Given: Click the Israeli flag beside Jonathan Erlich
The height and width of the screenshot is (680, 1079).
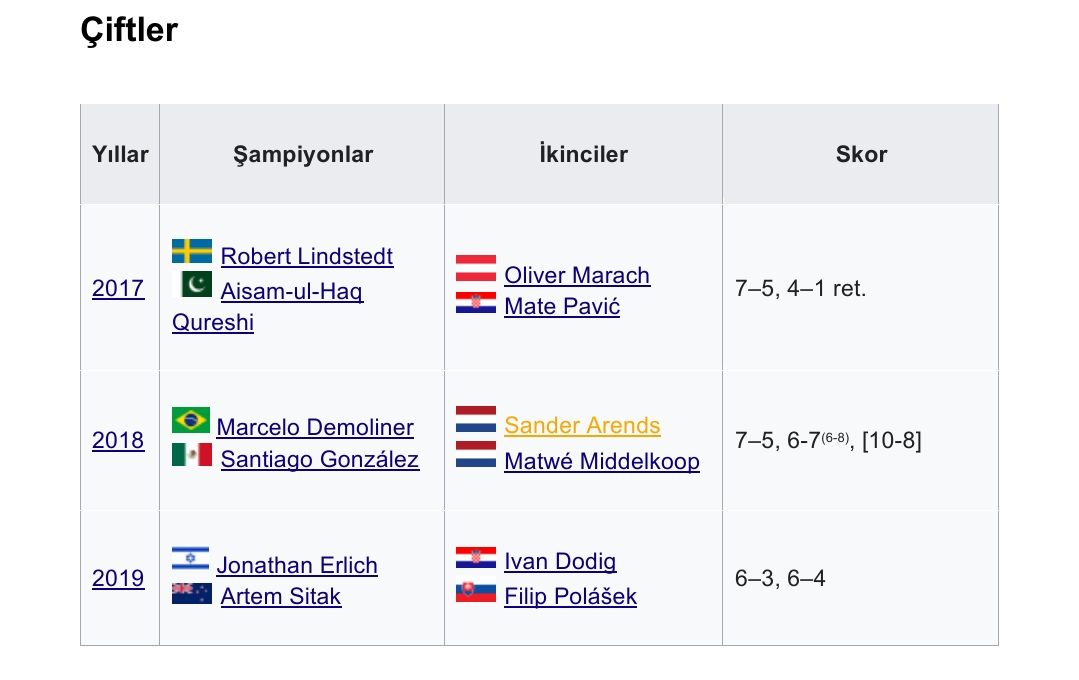Looking at the screenshot, I should click(191, 558).
